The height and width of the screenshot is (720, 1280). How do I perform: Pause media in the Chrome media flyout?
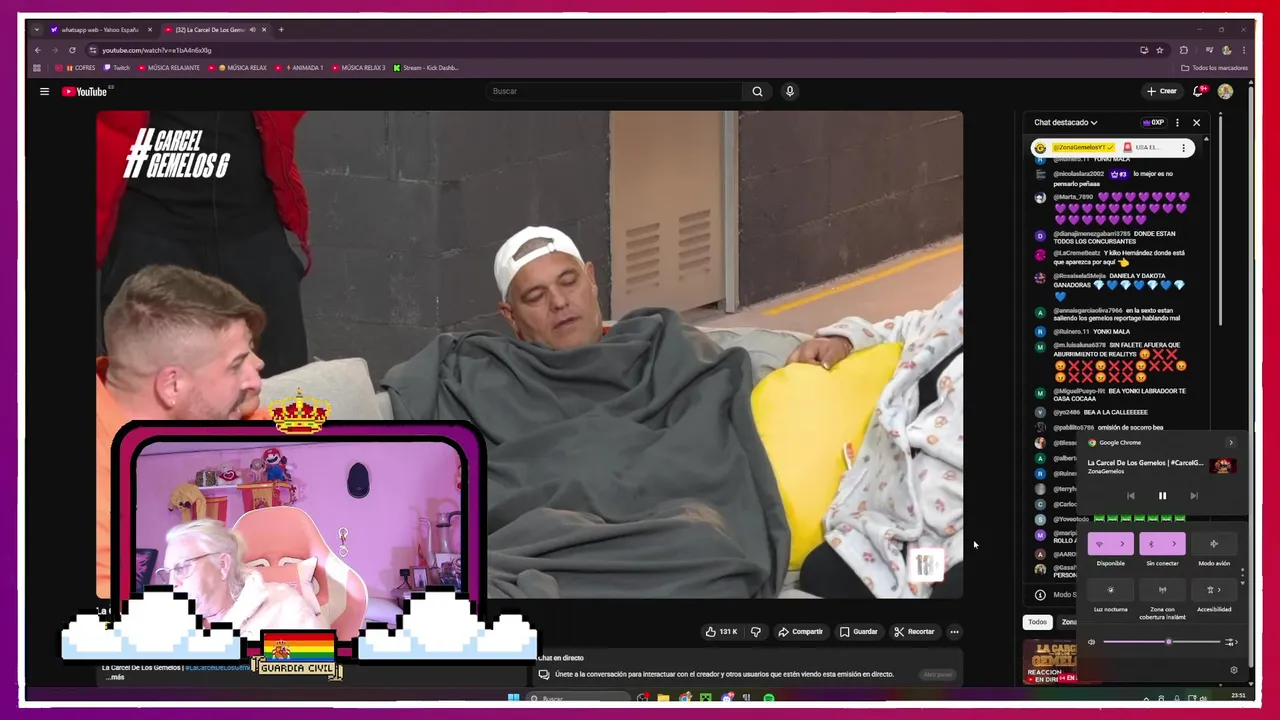[1162, 496]
